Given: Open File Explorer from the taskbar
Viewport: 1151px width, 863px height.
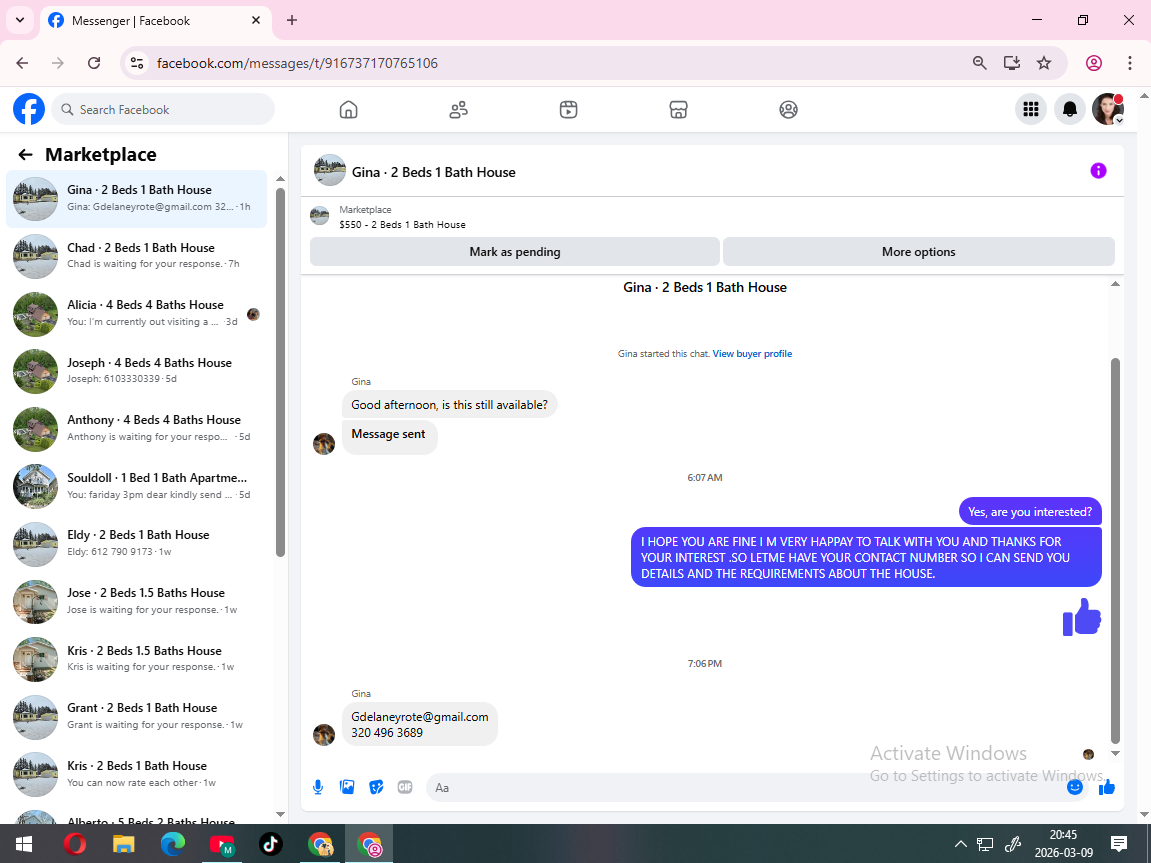Looking at the screenshot, I should (x=123, y=844).
